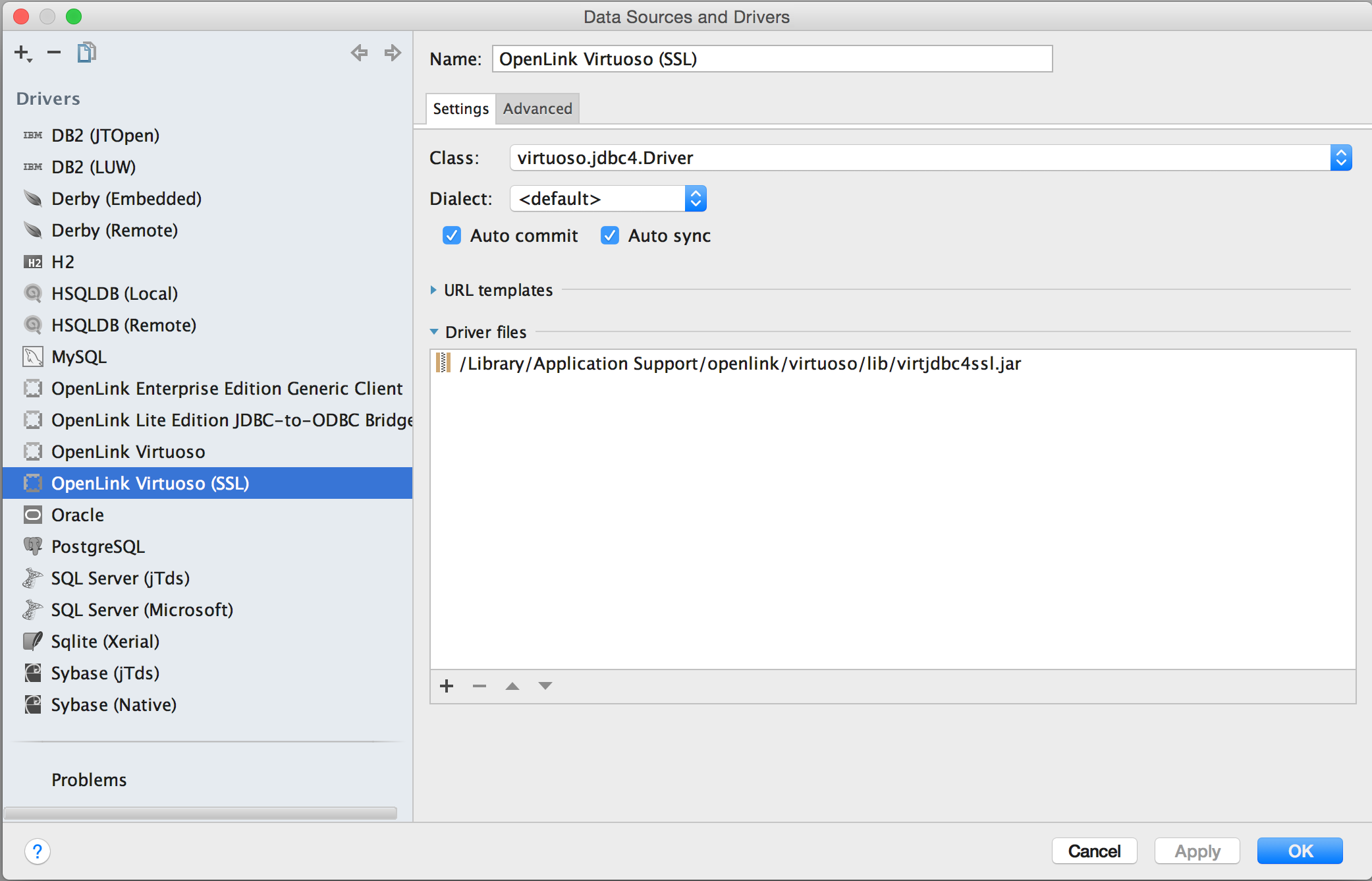Click the PostgreSQL elephant icon
The width and height of the screenshot is (1372, 881).
click(x=33, y=546)
